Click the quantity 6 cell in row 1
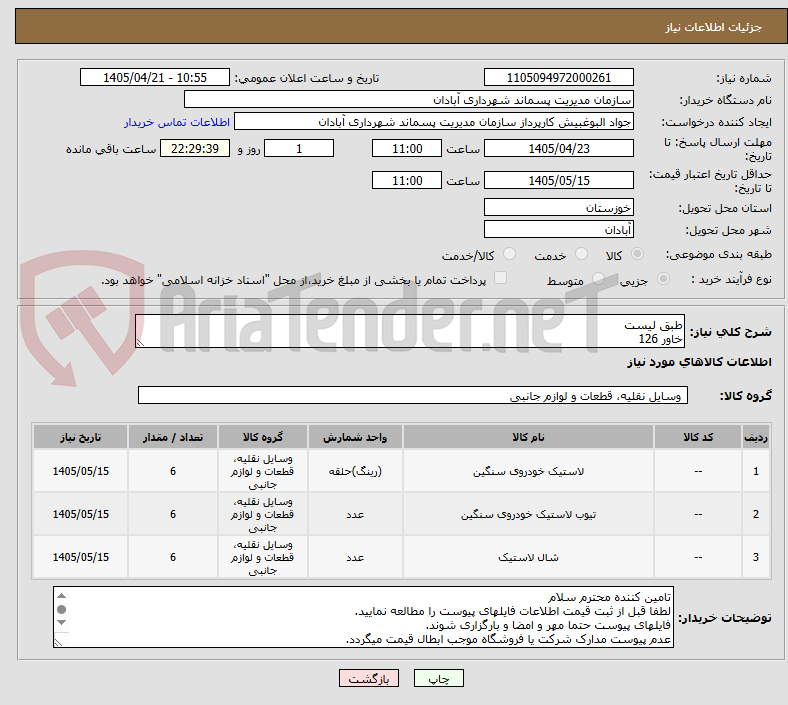 coord(173,471)
